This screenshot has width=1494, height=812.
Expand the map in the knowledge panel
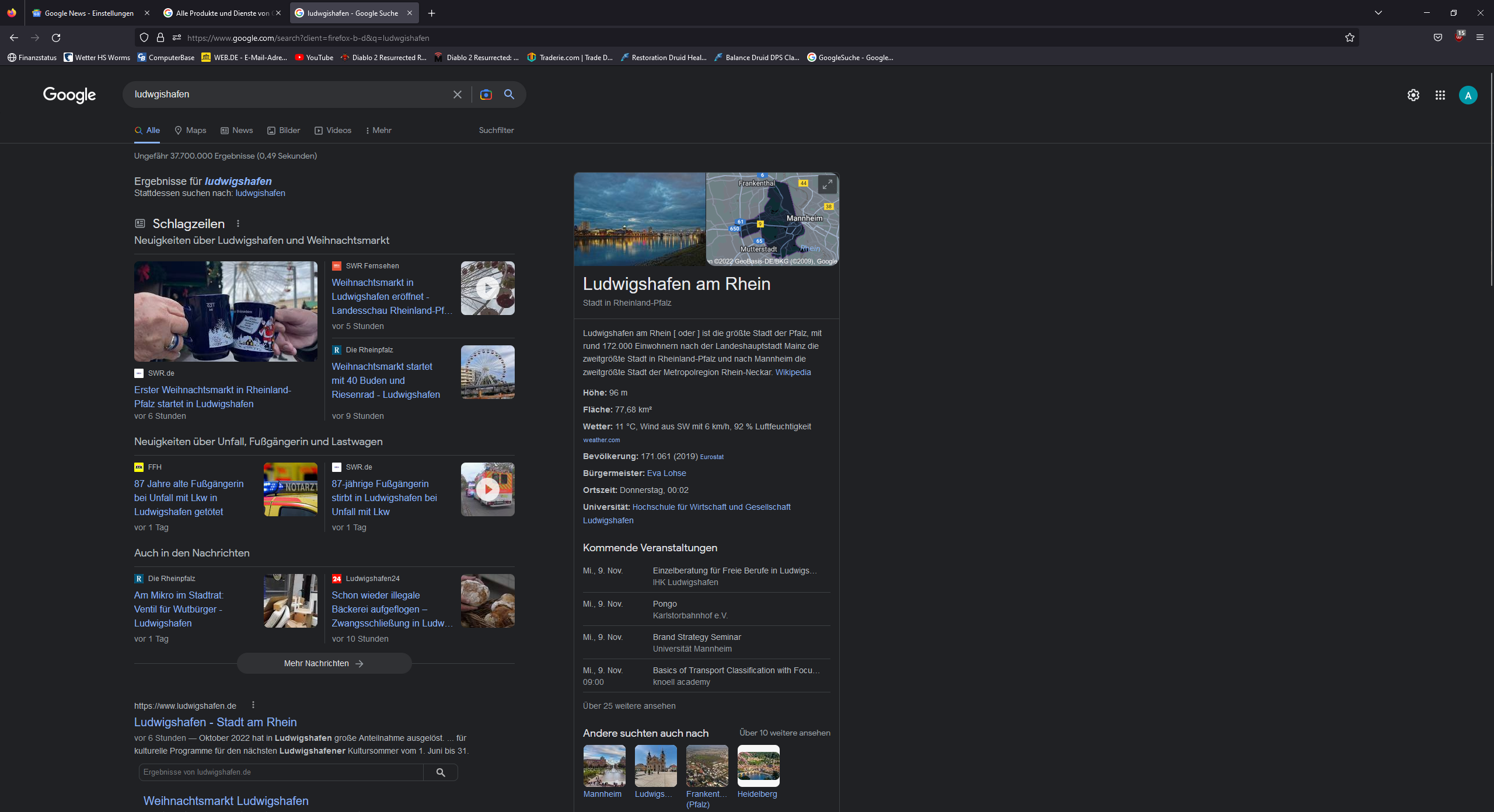[827, 184]
